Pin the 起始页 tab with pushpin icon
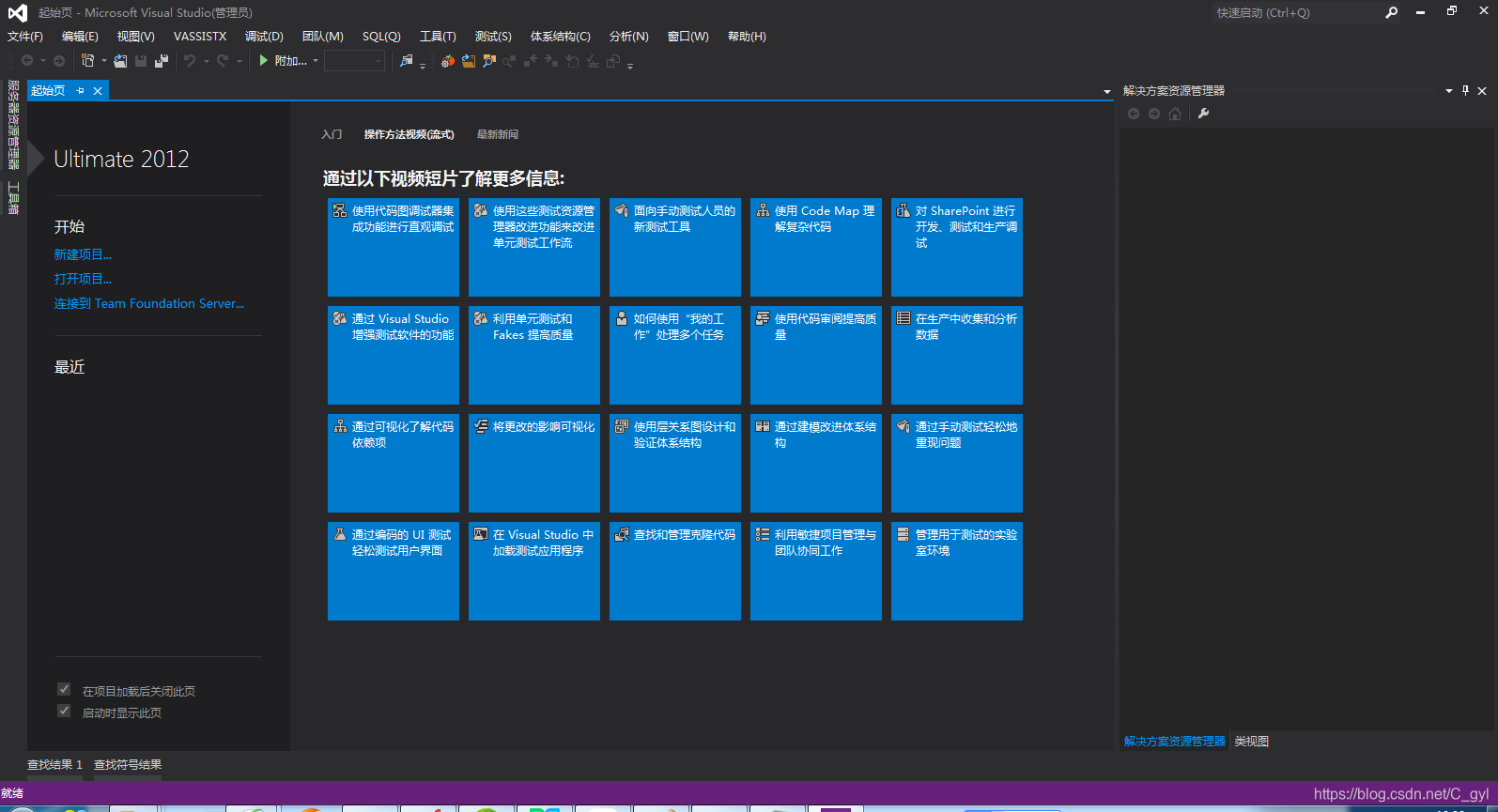1498x812 pixels. point(81,91)
